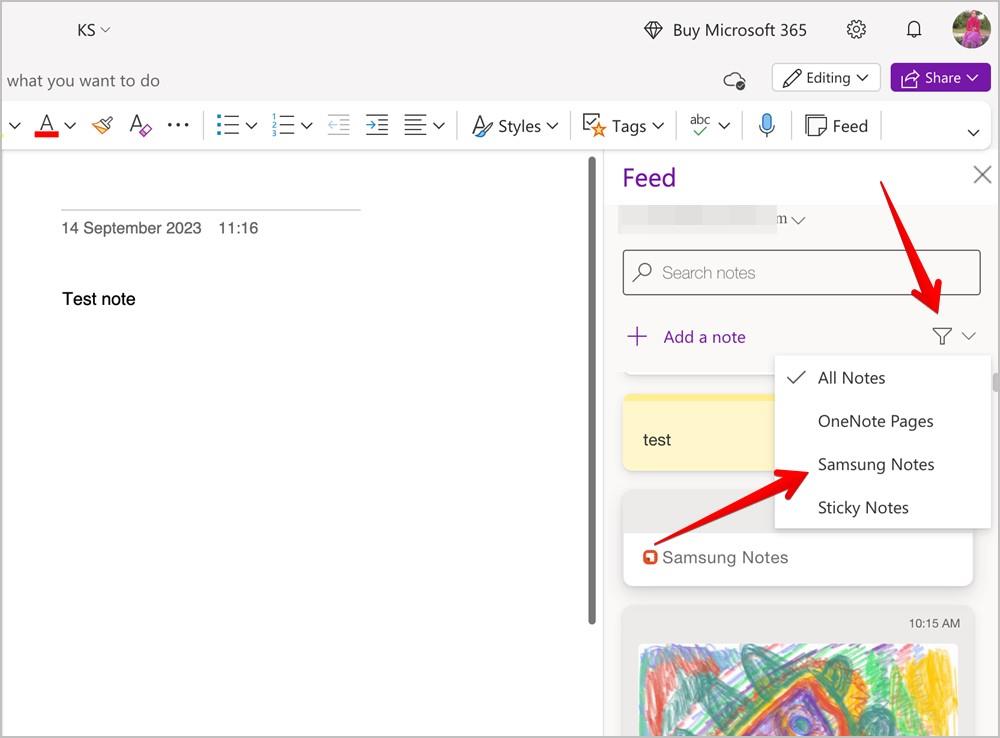
Task: Click the Feed pane scrollbar thumb
Action: [996, 383]
